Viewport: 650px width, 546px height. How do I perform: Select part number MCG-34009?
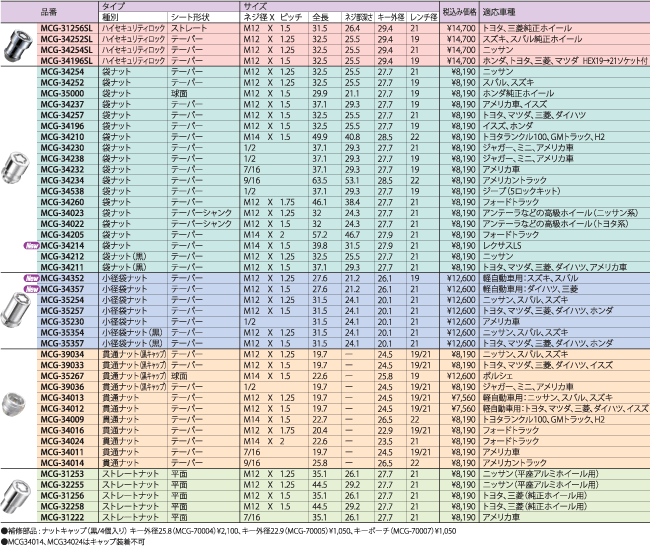[62, 420]
